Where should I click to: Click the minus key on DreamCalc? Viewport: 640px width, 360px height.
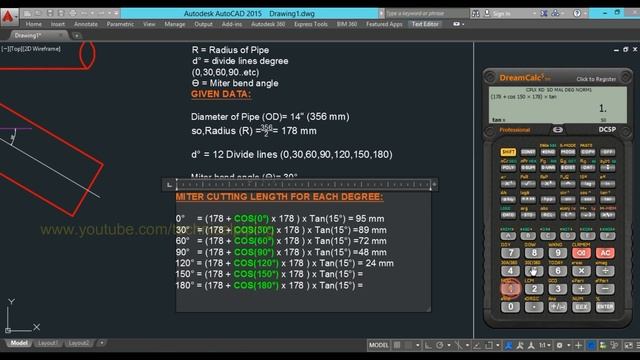(x=605, y=289)
